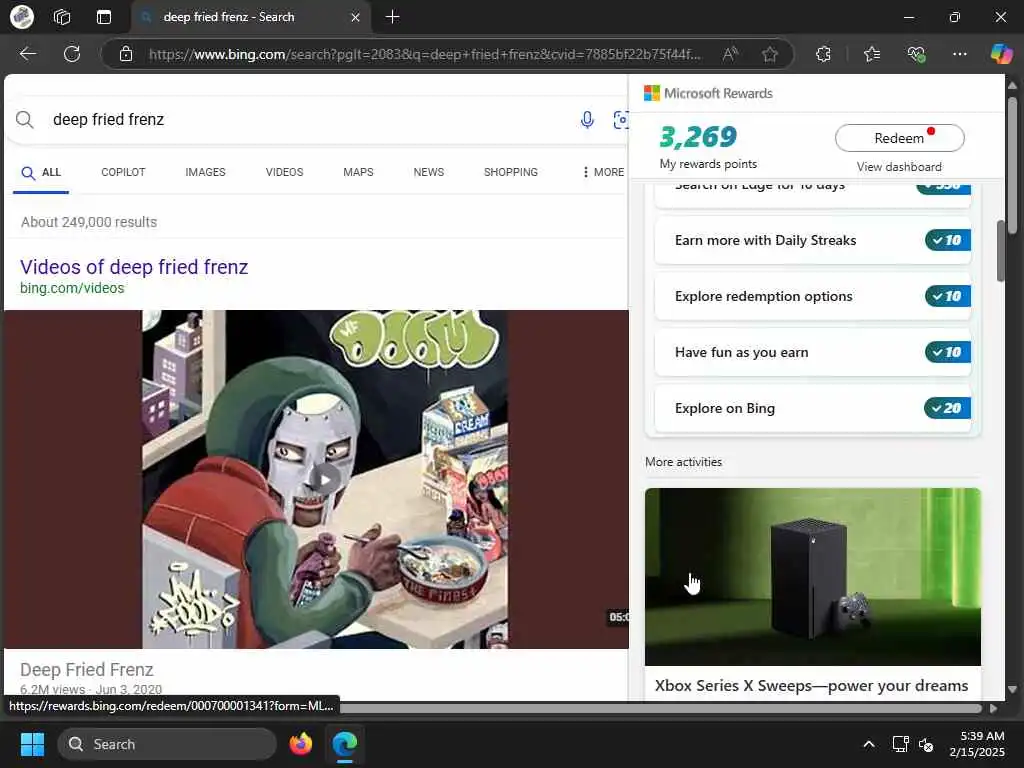Open the Extensions puzzle icon
Screen dimensions: 1024x768
(x=824, y=54)
